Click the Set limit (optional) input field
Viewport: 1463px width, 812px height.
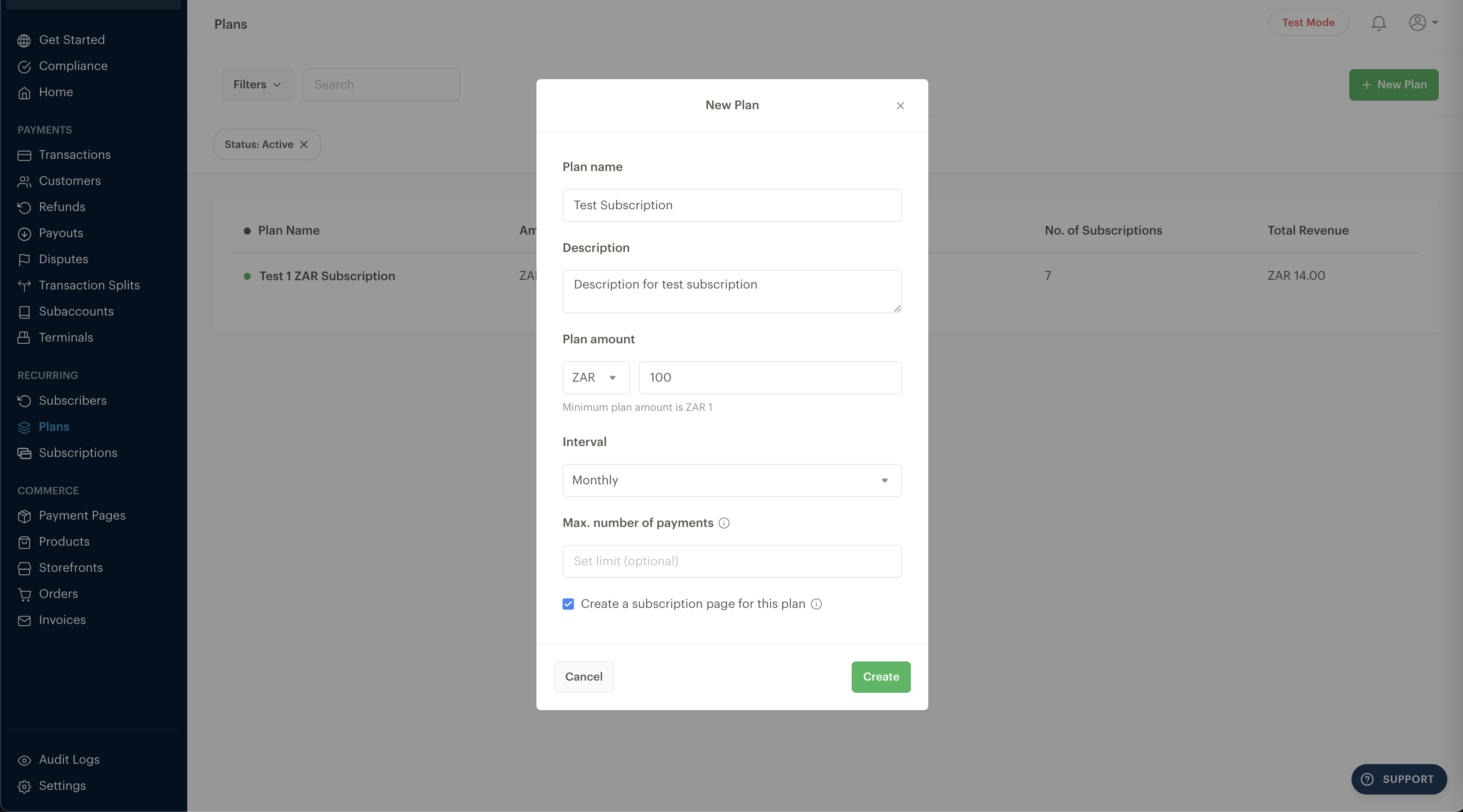coord(731,561)
